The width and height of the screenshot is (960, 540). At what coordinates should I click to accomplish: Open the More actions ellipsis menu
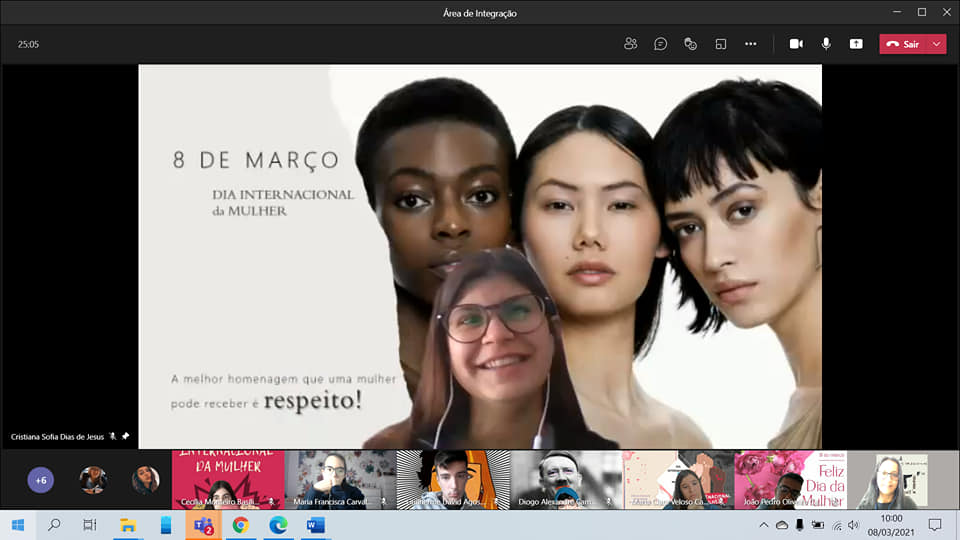click(x=750, y=44)
